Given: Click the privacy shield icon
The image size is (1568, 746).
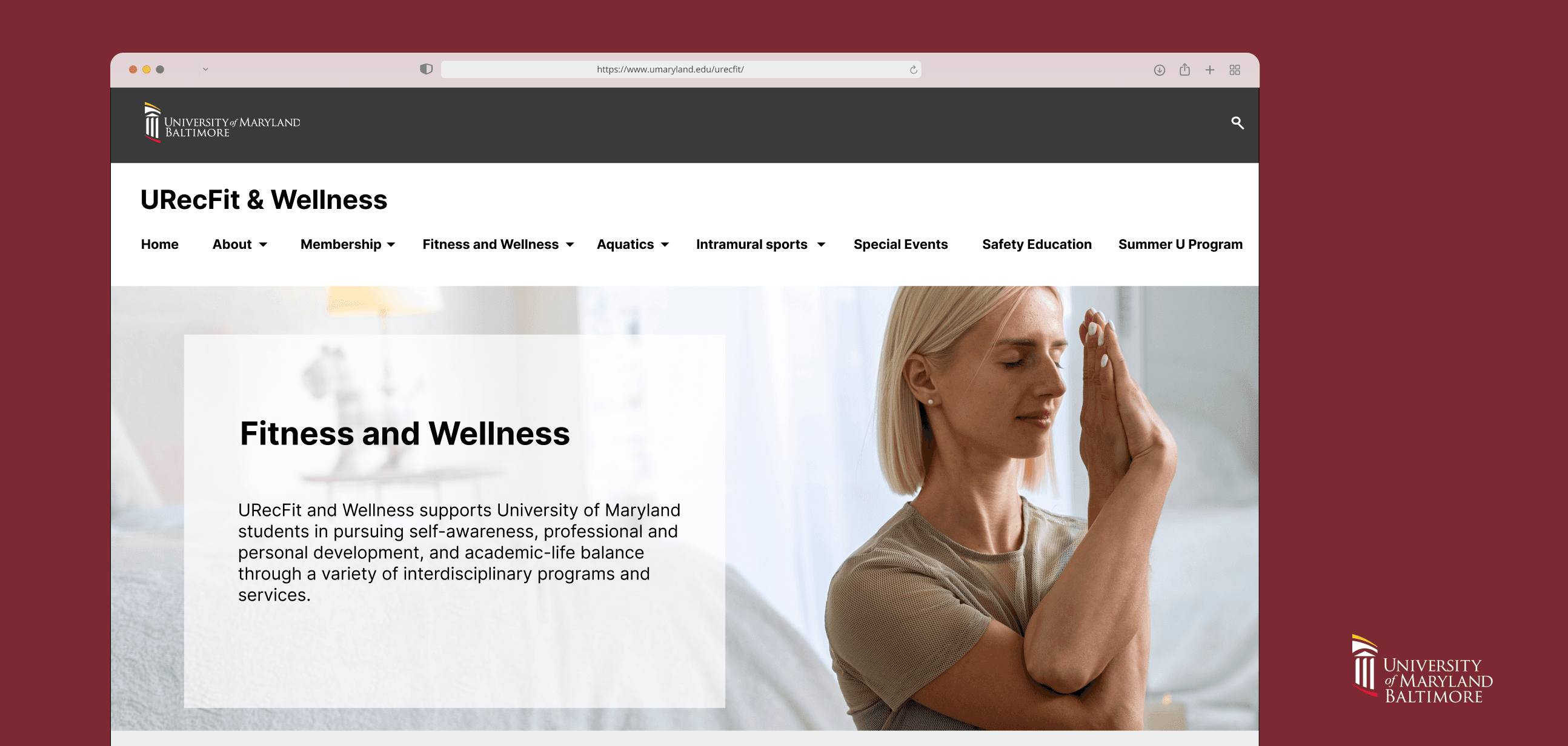Looking at the screenshot, I should point(426,69).
